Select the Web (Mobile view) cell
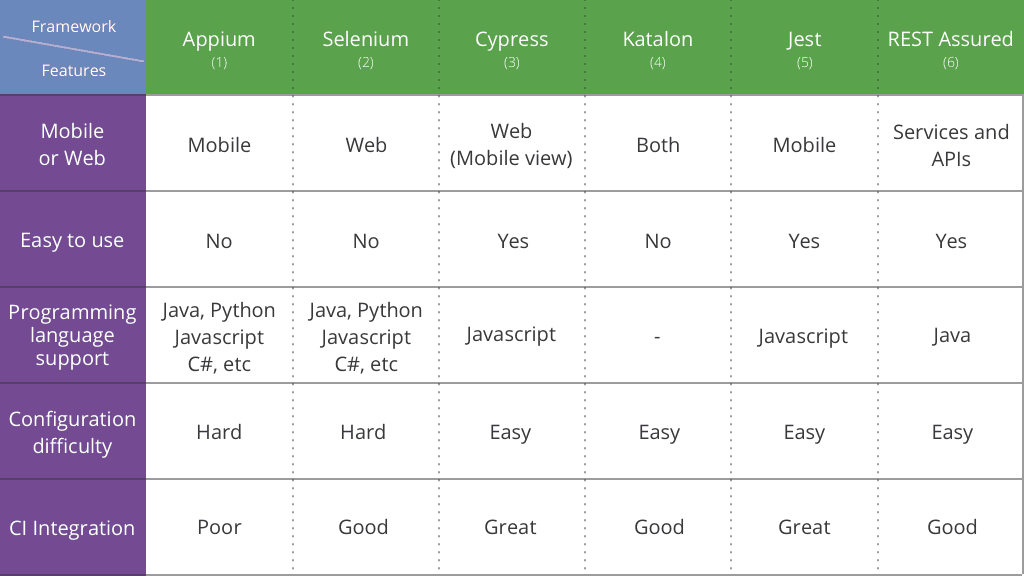1024x576 pixels. [x=511, y=144]
